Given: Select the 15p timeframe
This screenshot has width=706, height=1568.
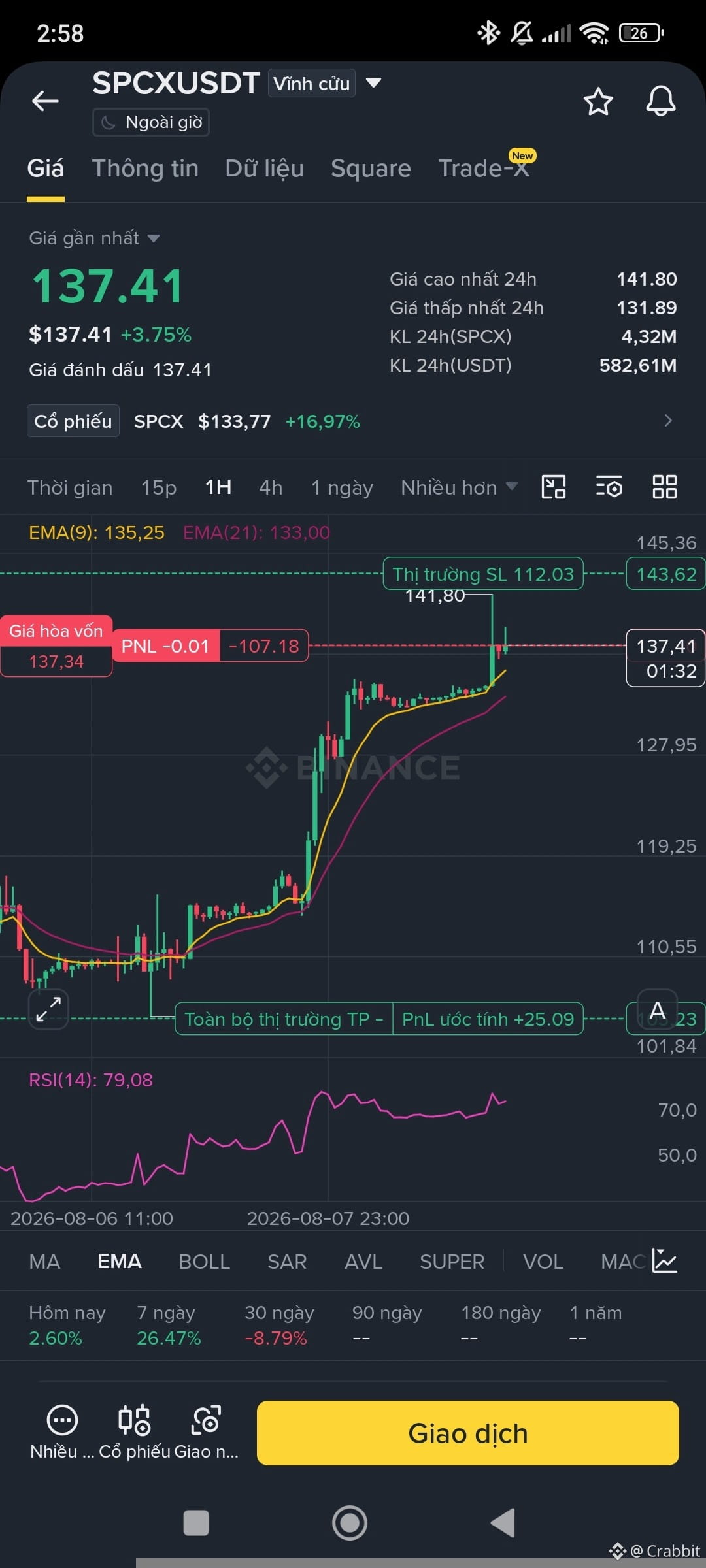Looking at the screenshot, I should click(159, 488).
